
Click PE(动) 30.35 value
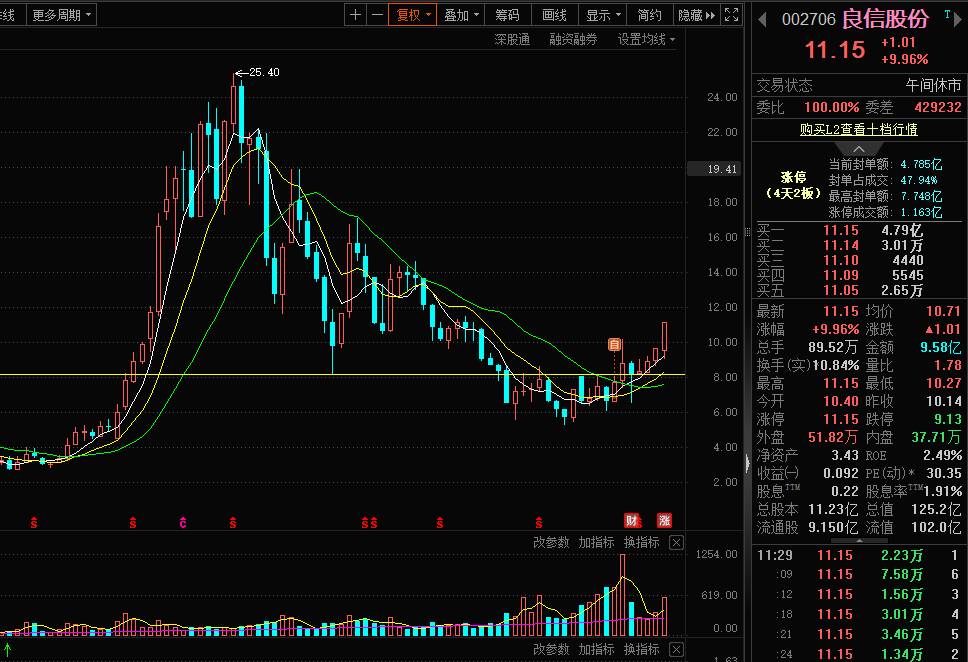[x=944, y=474]
